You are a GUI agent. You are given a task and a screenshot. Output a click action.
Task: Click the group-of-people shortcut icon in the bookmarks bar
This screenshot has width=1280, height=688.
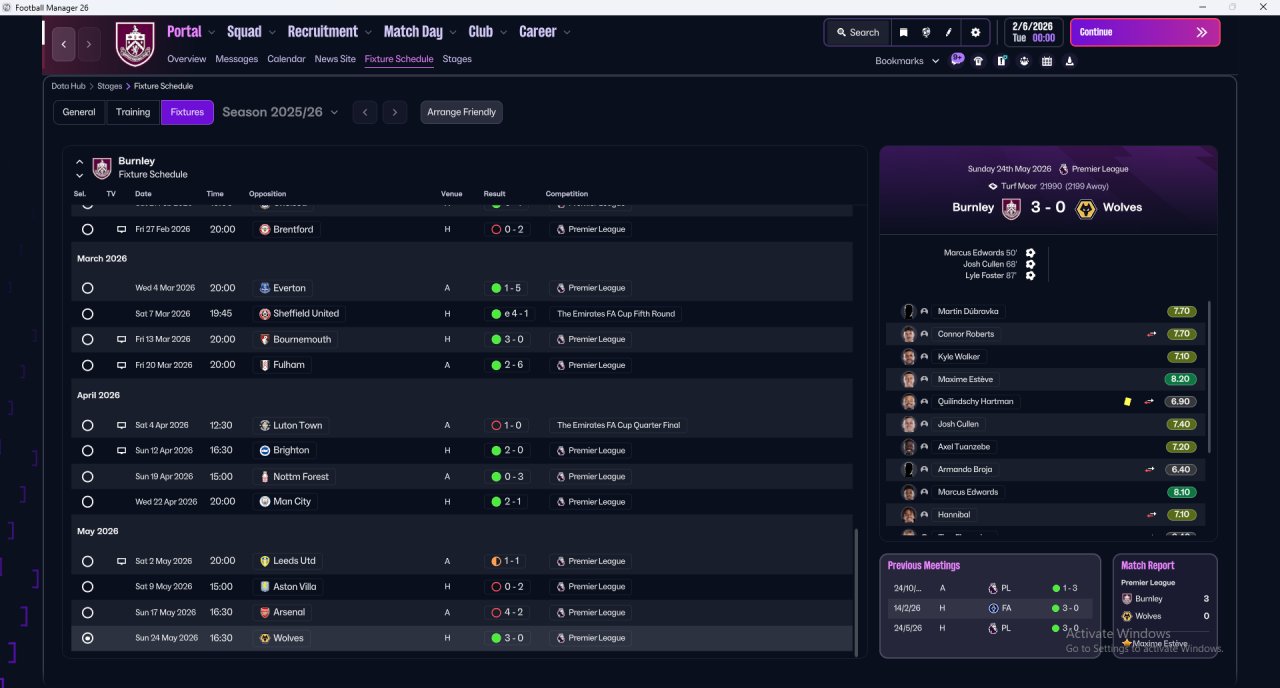pos(1024,61)
